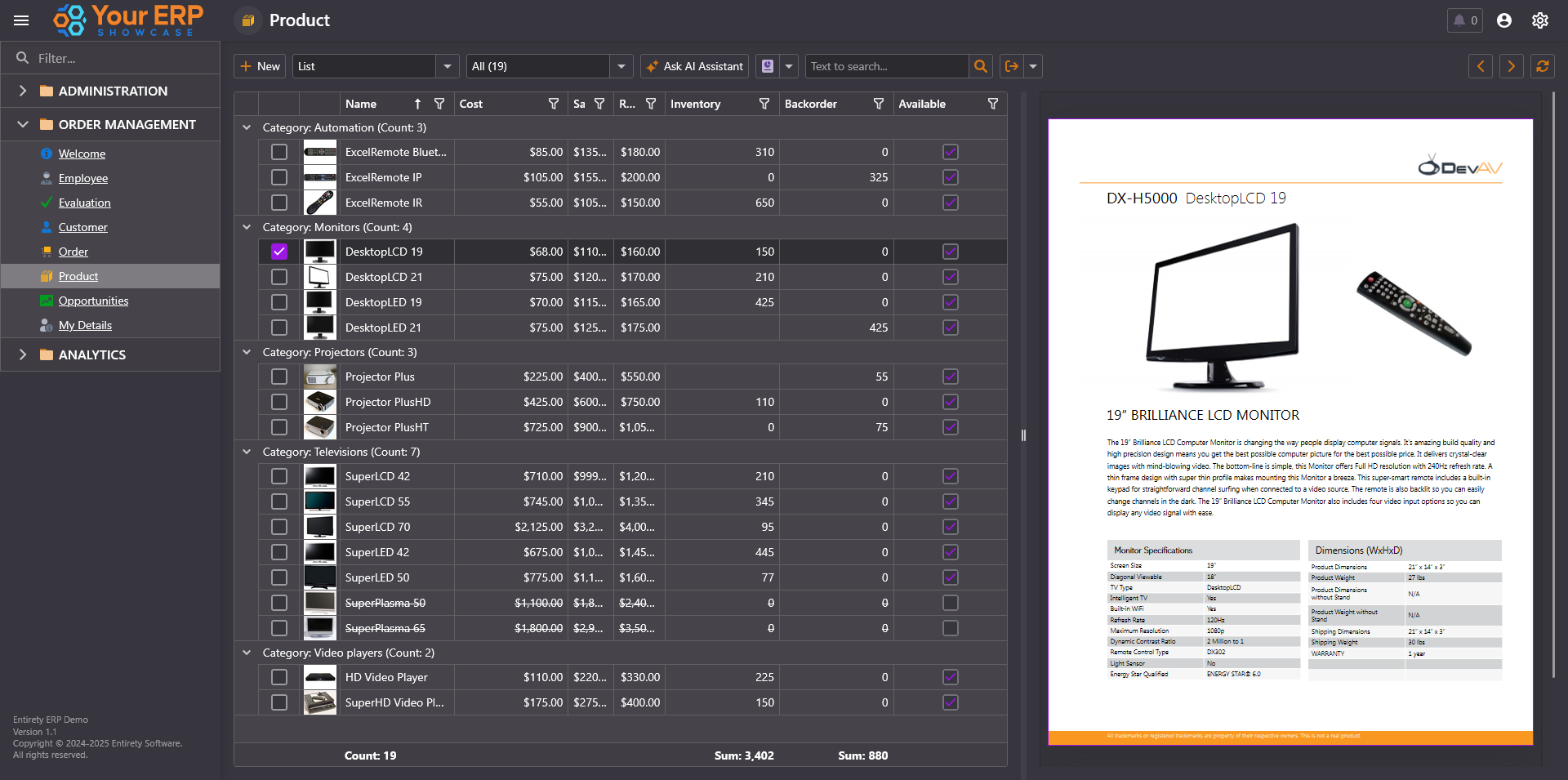Open the user account profile icon

coord(1503,20)
